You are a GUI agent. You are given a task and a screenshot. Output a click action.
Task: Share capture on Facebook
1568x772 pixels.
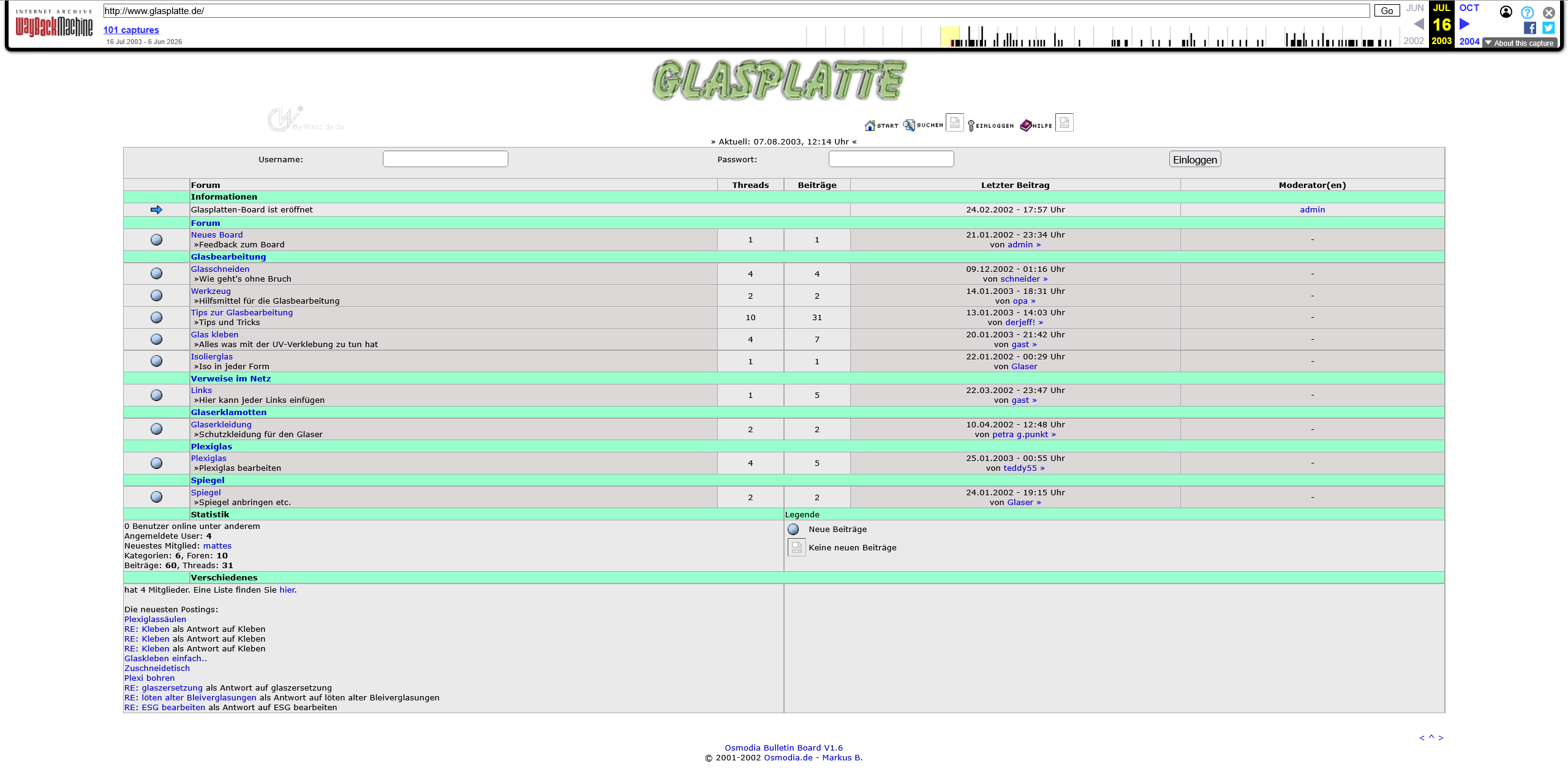1530,28
